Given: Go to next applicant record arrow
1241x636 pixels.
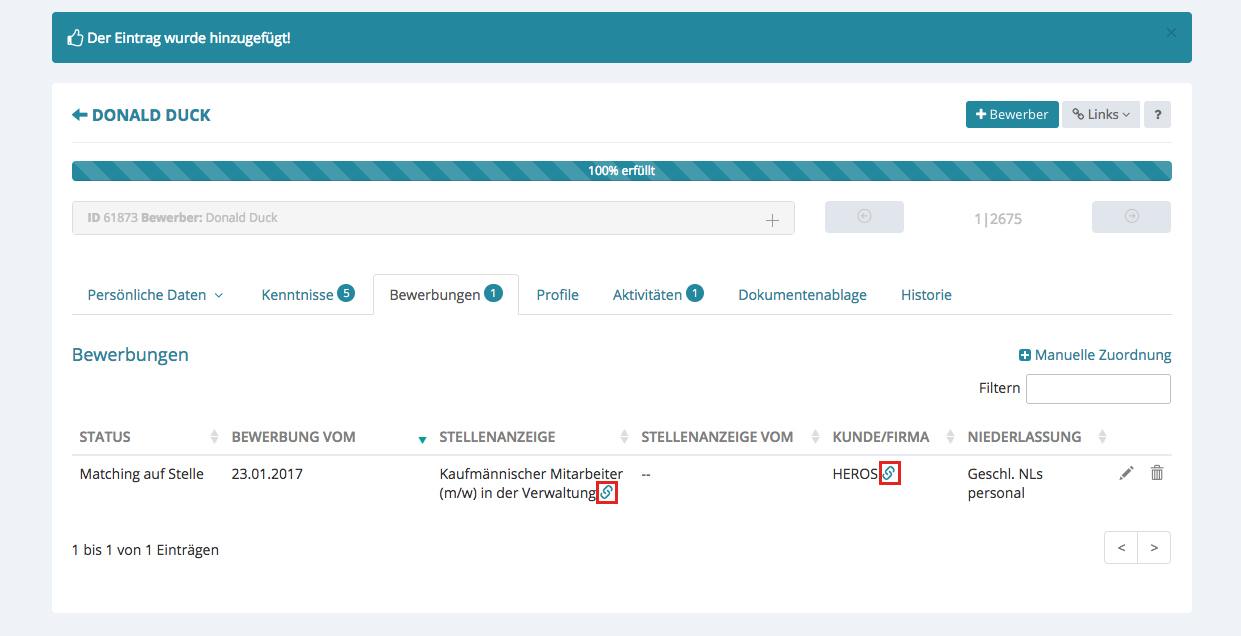Looking at the screenshot, I should 1131,217.
